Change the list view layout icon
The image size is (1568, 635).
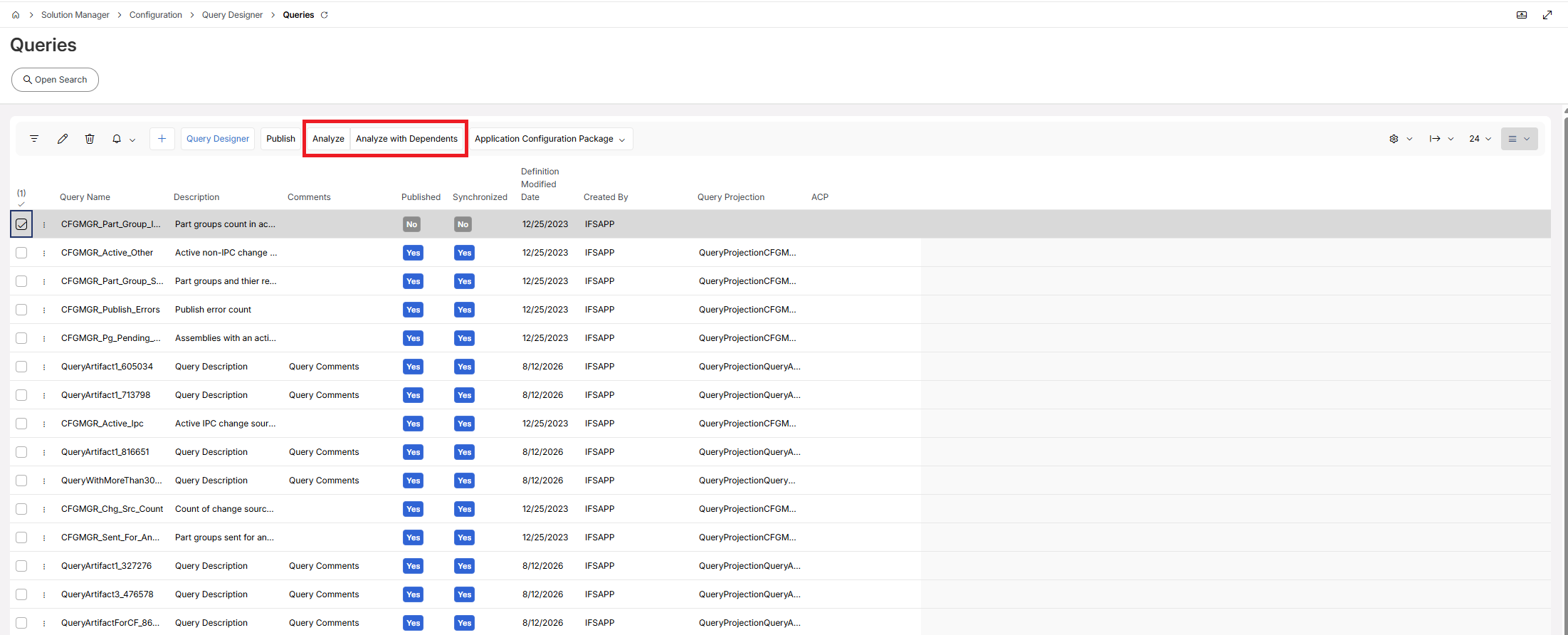click(1520, 139)
